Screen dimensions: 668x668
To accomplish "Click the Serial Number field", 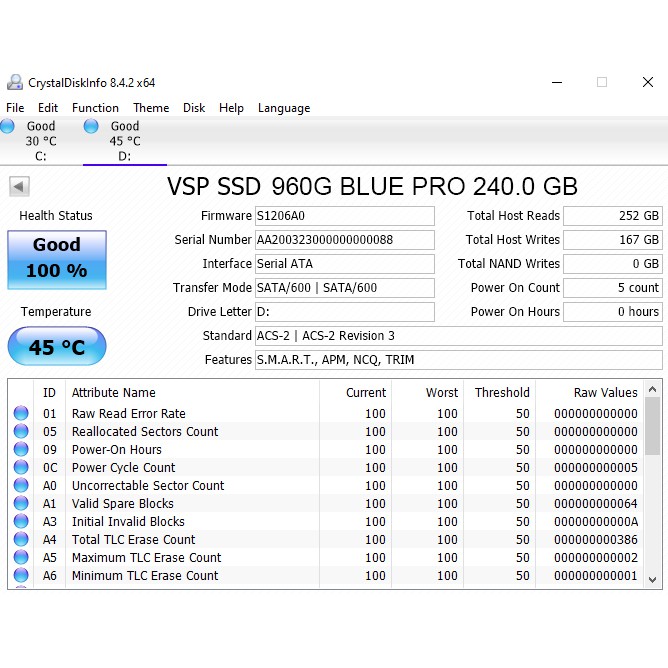I will coord(344,240).
